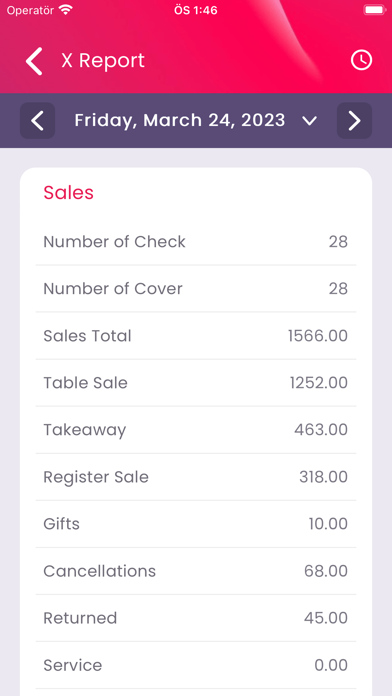Viewport: 392px width, 696px height.
Task: Open the Gifts row
Action: coord(196,524)
